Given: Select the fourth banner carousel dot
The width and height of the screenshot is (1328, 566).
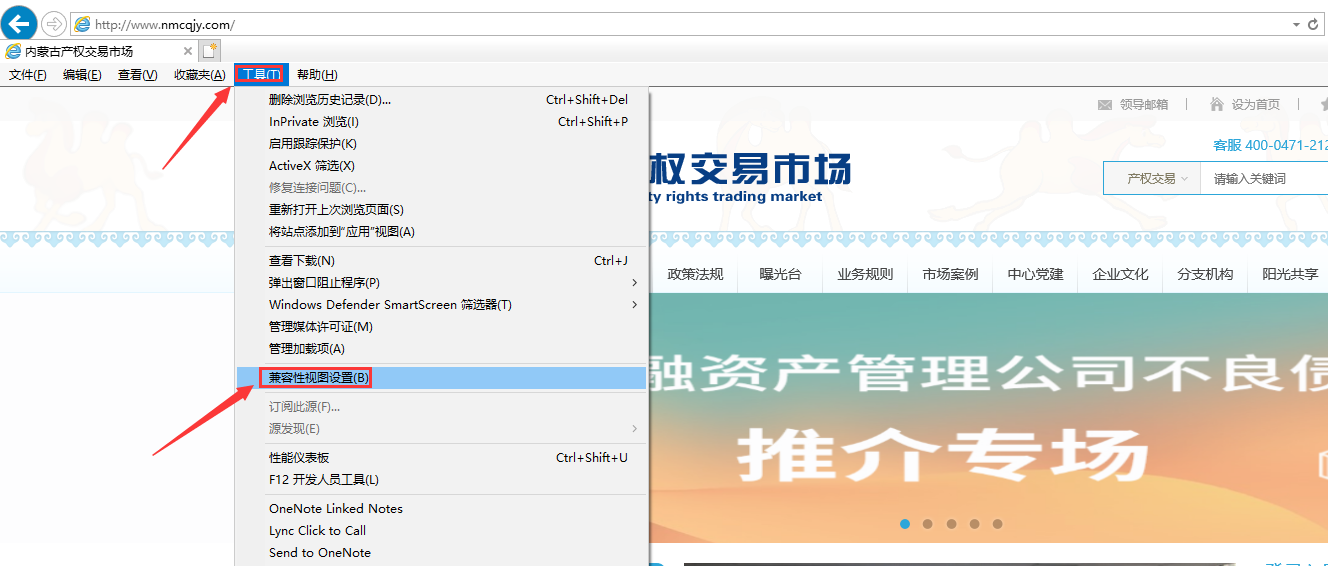Looking at the screenshot, I should coord(974,523).
